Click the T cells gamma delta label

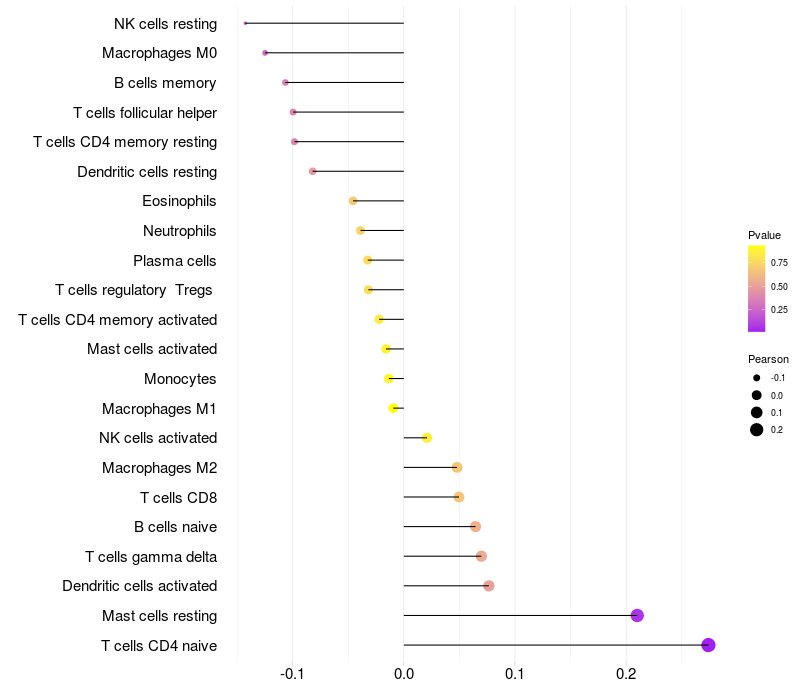(151, 557)
